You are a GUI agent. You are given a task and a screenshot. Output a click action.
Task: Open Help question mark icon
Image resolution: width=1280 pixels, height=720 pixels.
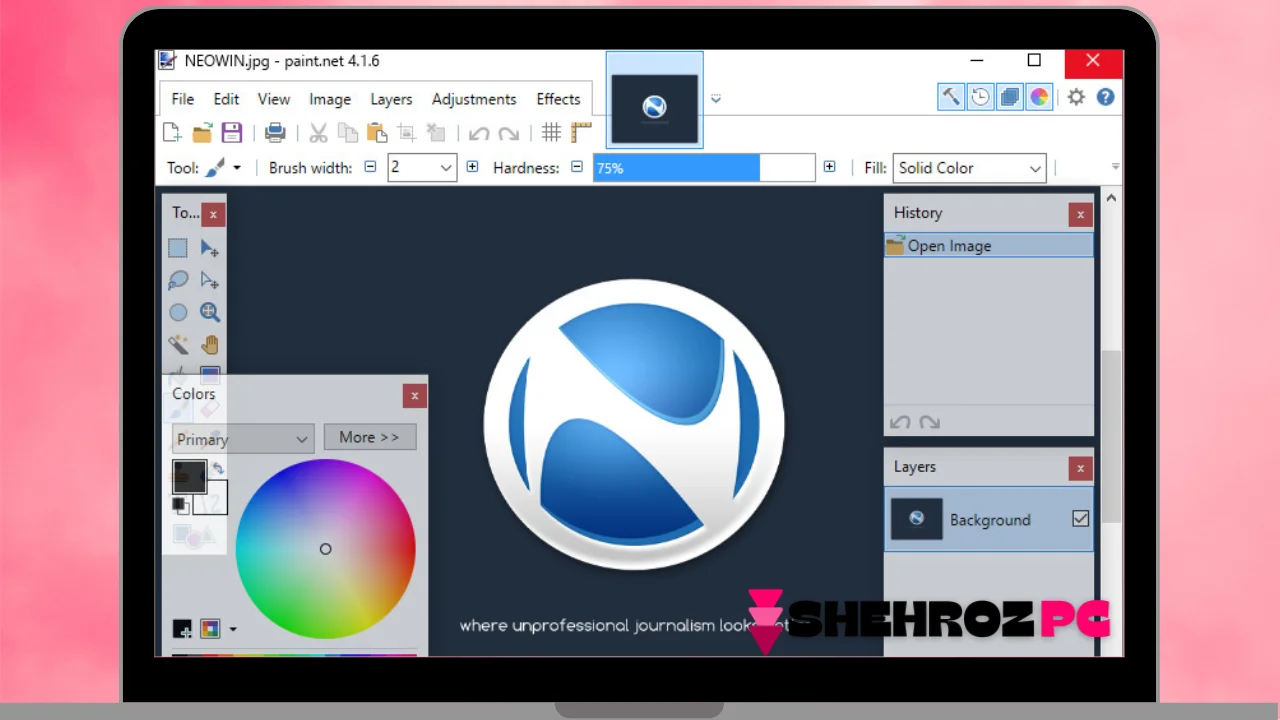point(1105,97)
